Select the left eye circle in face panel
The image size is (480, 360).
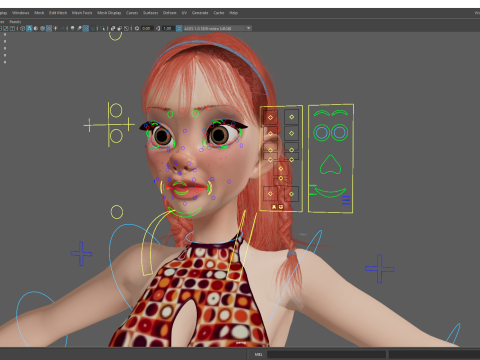pyautogui.click(x=322, y=133)
